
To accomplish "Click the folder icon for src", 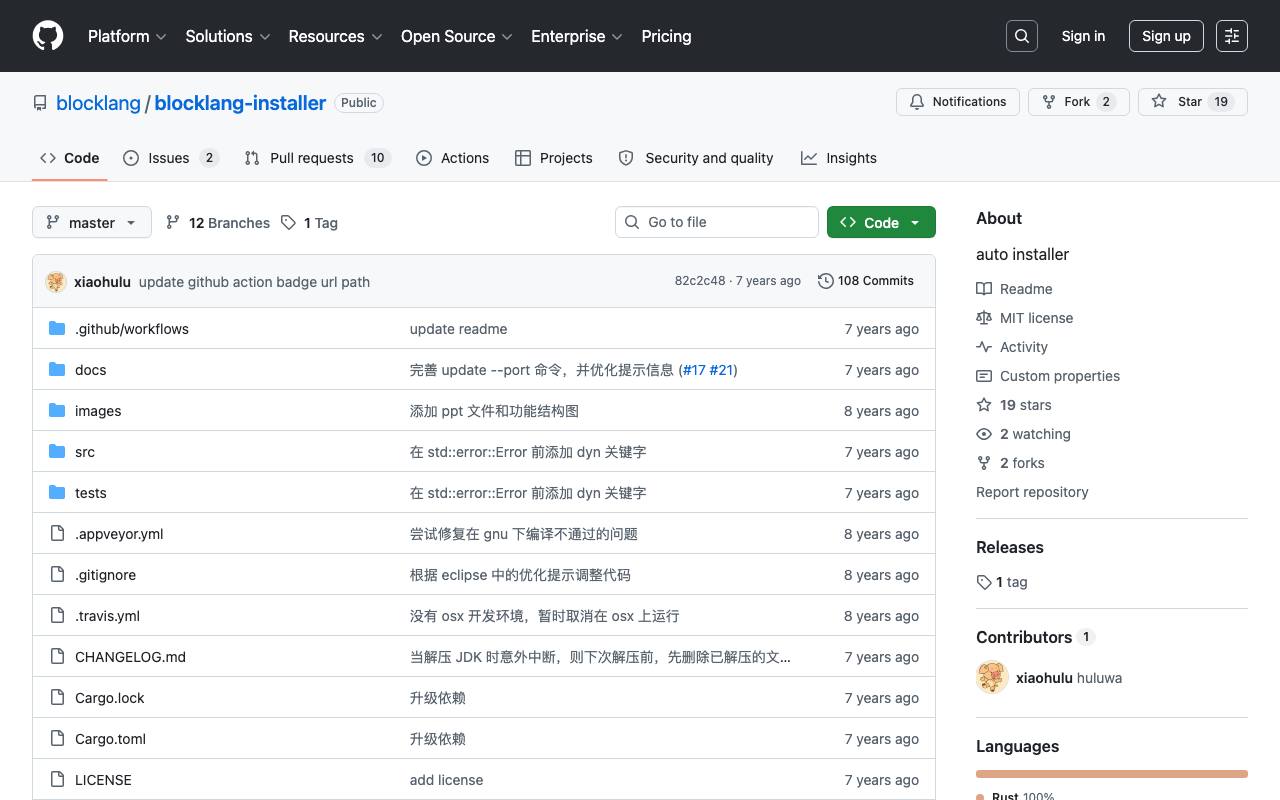I will 57,451.
